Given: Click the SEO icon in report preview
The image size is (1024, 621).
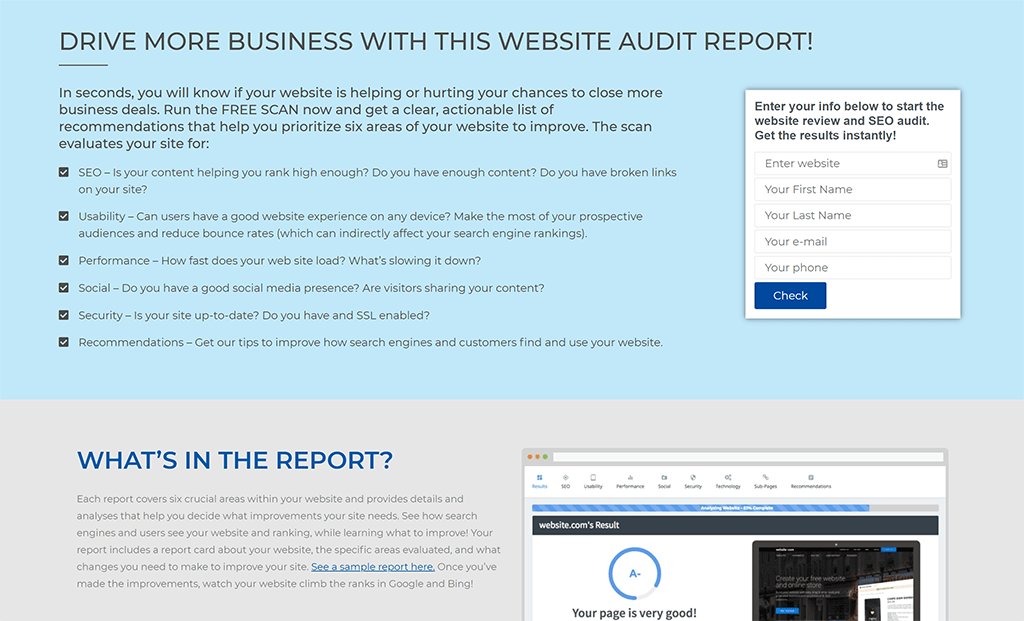Looking at the screenshot, I should tap(565, 478).
